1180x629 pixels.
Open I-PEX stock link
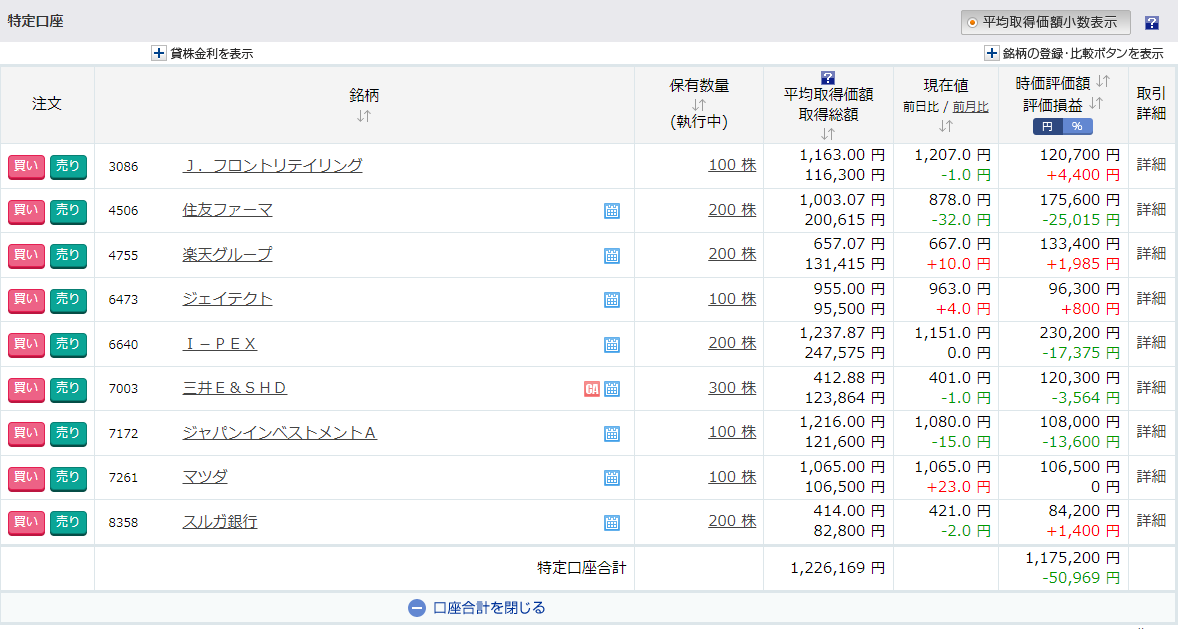220,344
